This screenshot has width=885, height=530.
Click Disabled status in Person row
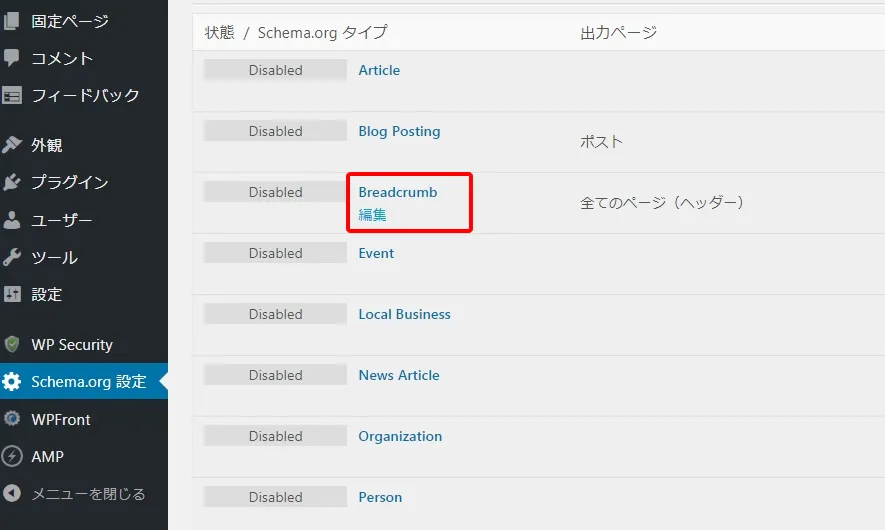click(x=275, y=497)
